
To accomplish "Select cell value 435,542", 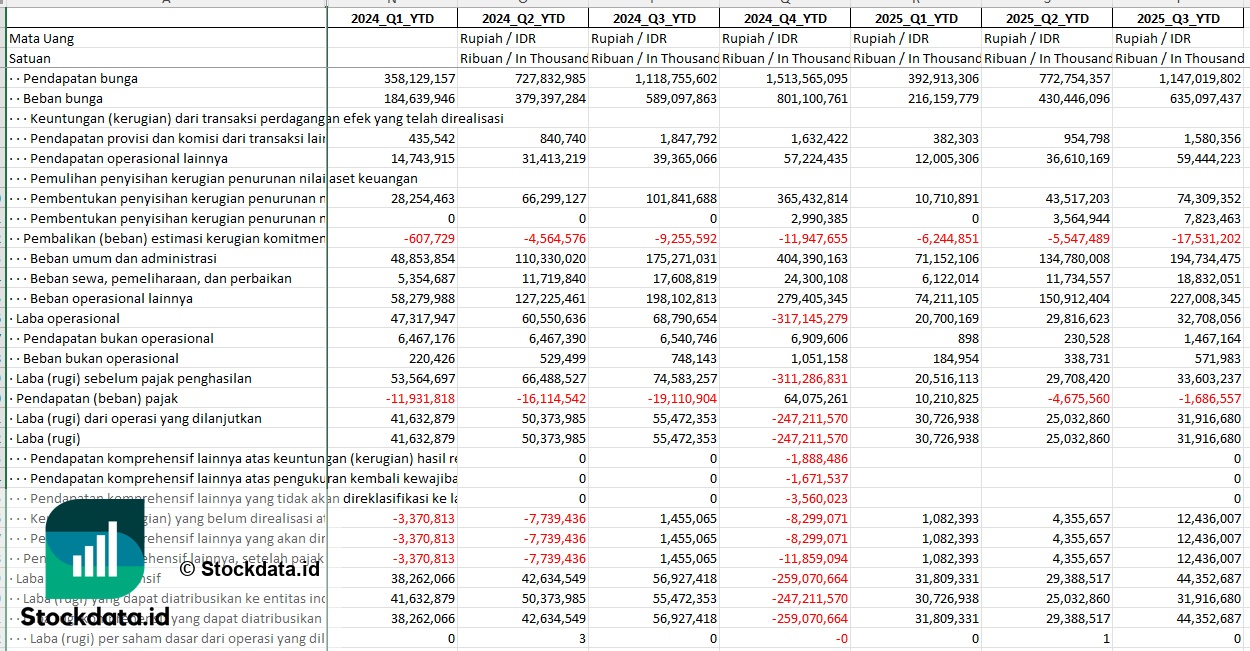I will (431, 138).
